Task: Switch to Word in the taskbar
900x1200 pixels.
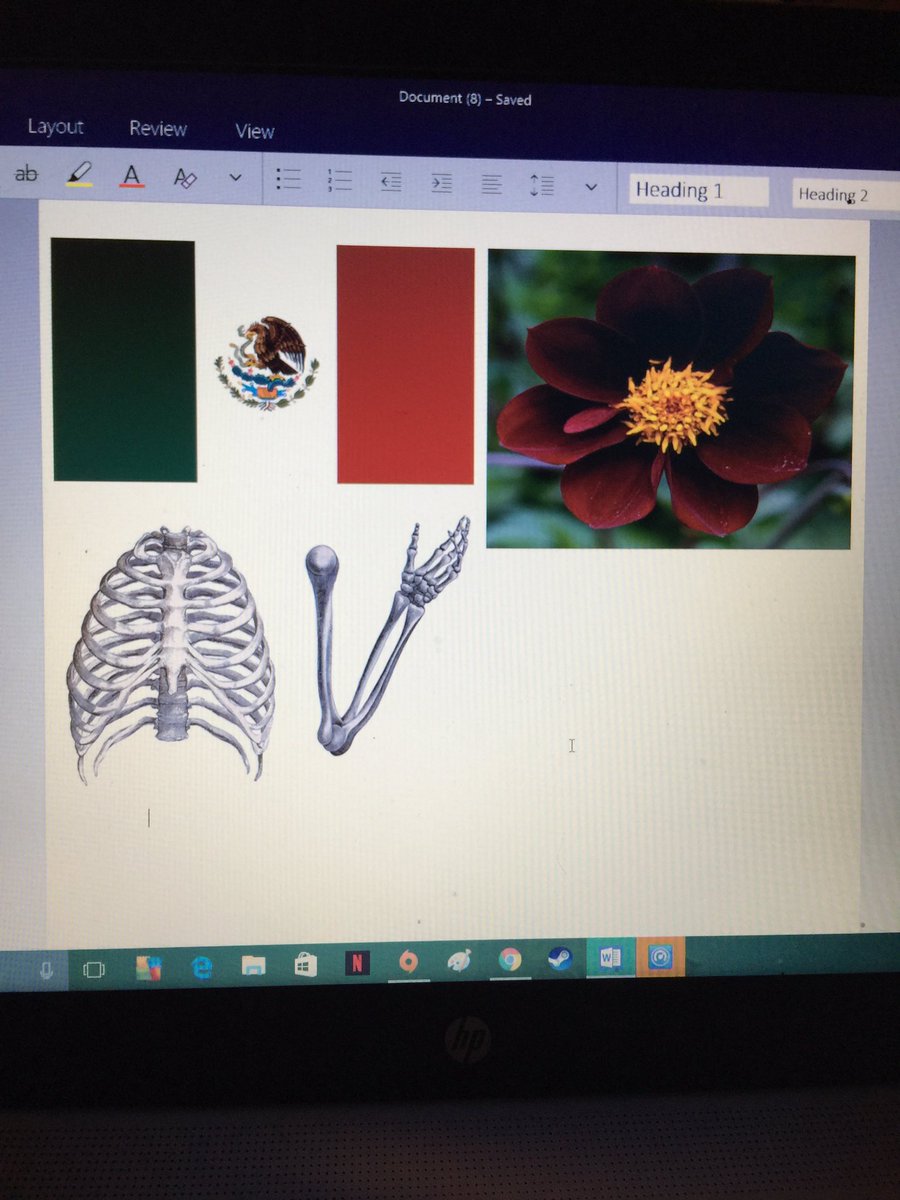Action: click(610, 958)
